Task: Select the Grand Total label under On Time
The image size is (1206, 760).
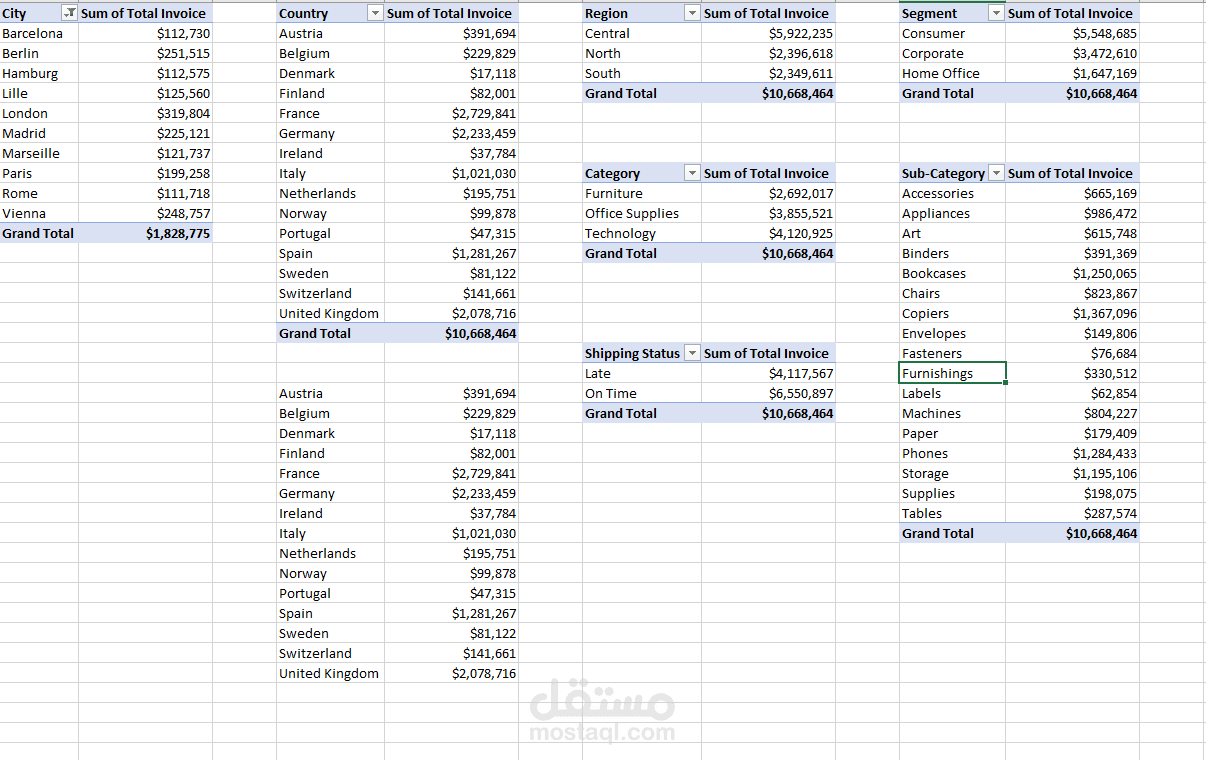Action: click(x=621, y=413)
